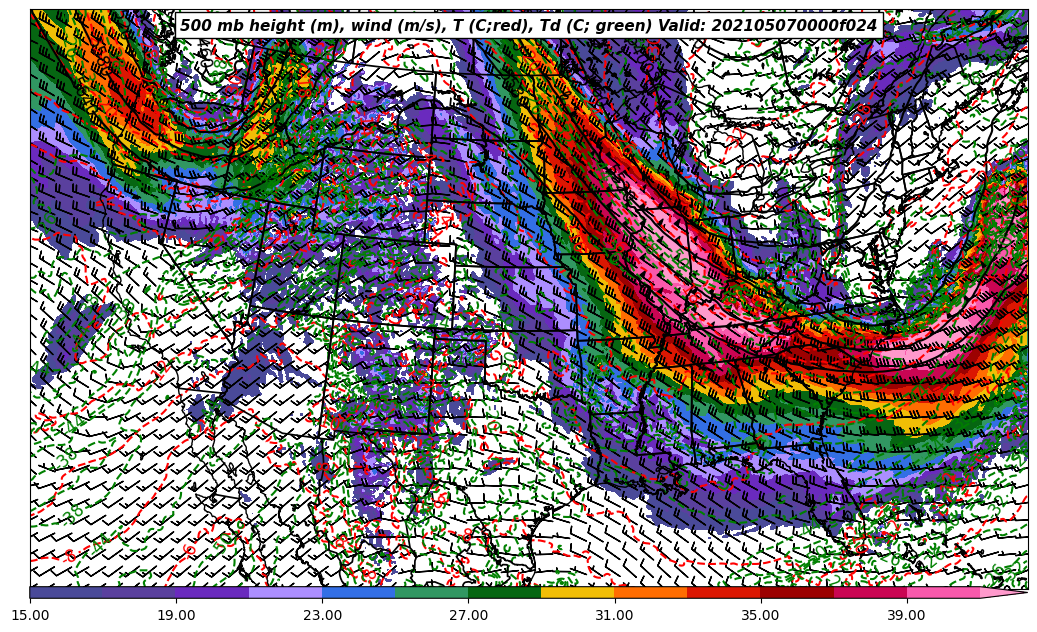
Task: Click the plot title text at top
Action: [528, 26]
